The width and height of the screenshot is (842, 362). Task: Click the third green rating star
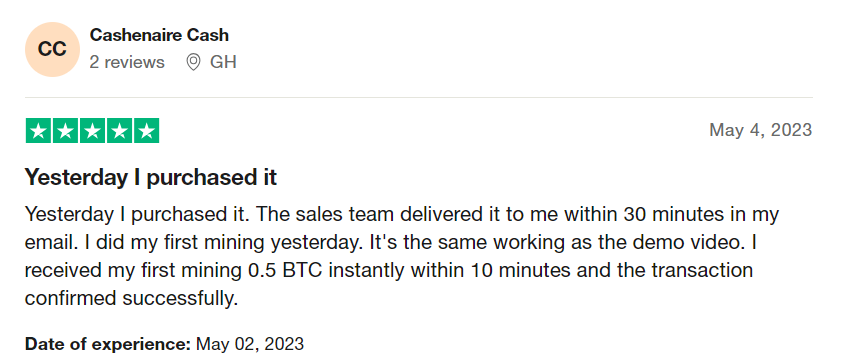(92, 131)
